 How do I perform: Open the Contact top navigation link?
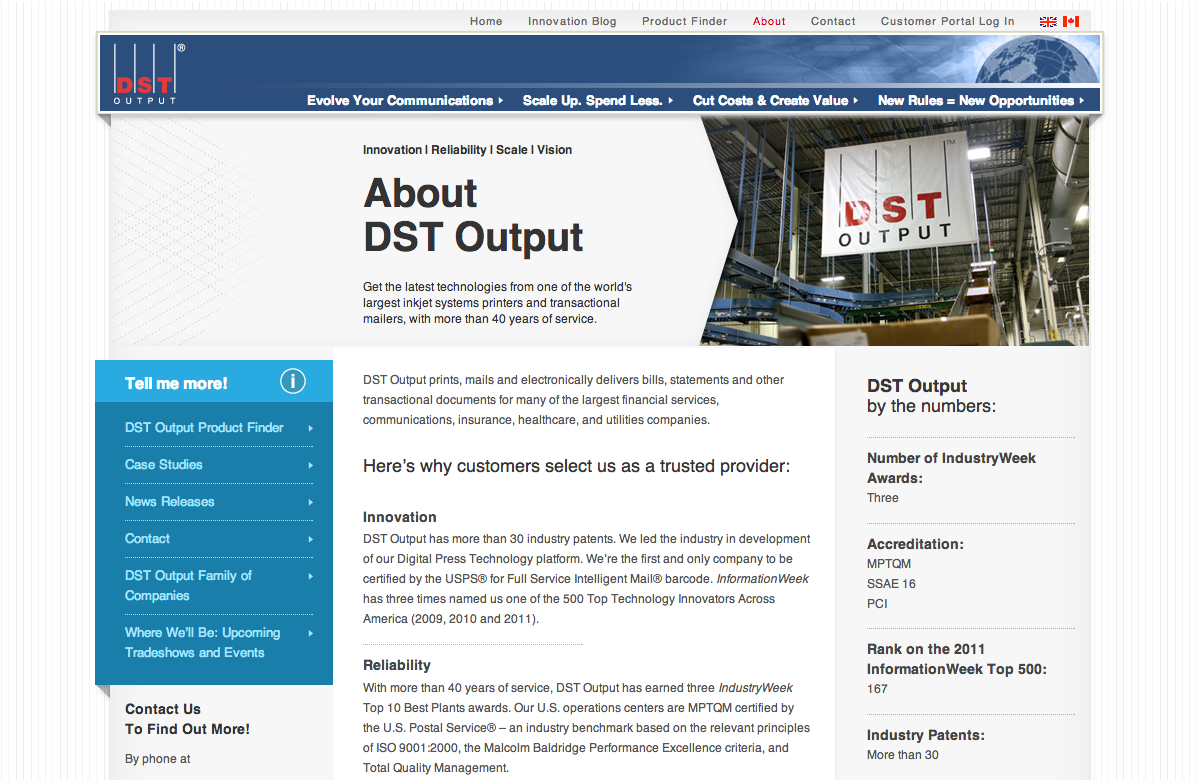click(833, 21)
